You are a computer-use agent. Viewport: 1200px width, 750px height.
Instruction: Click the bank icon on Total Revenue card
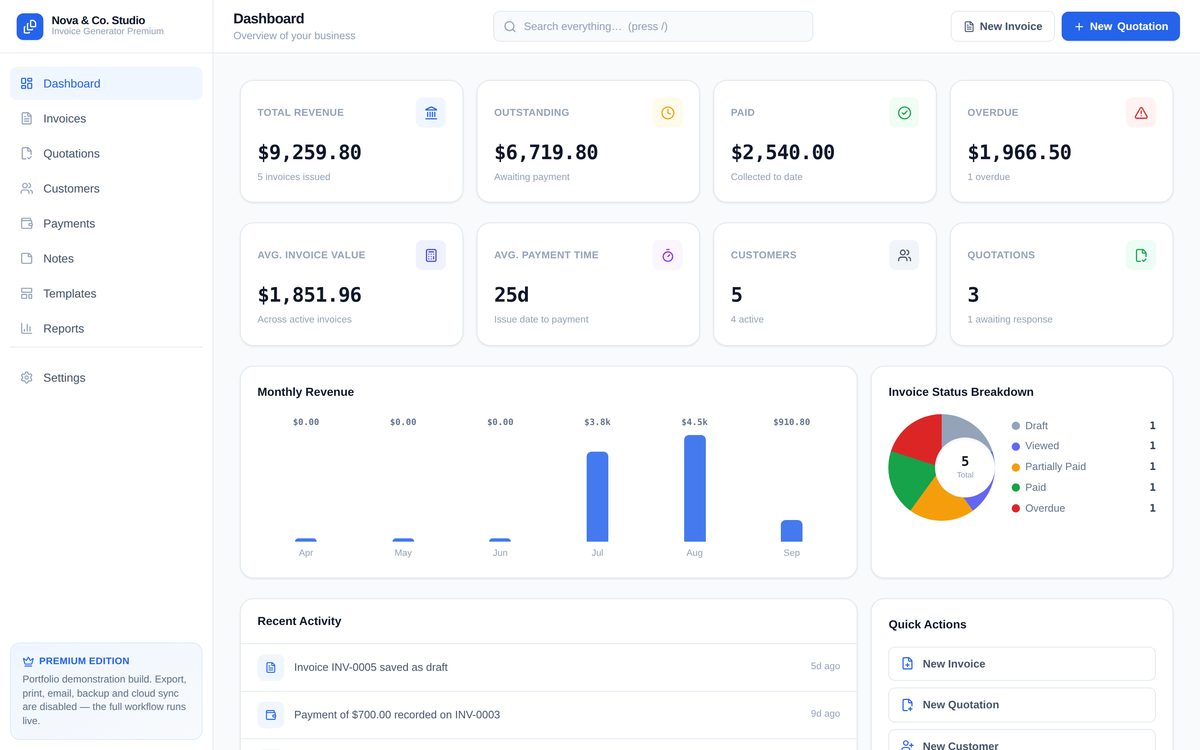[x=431, y=113]
